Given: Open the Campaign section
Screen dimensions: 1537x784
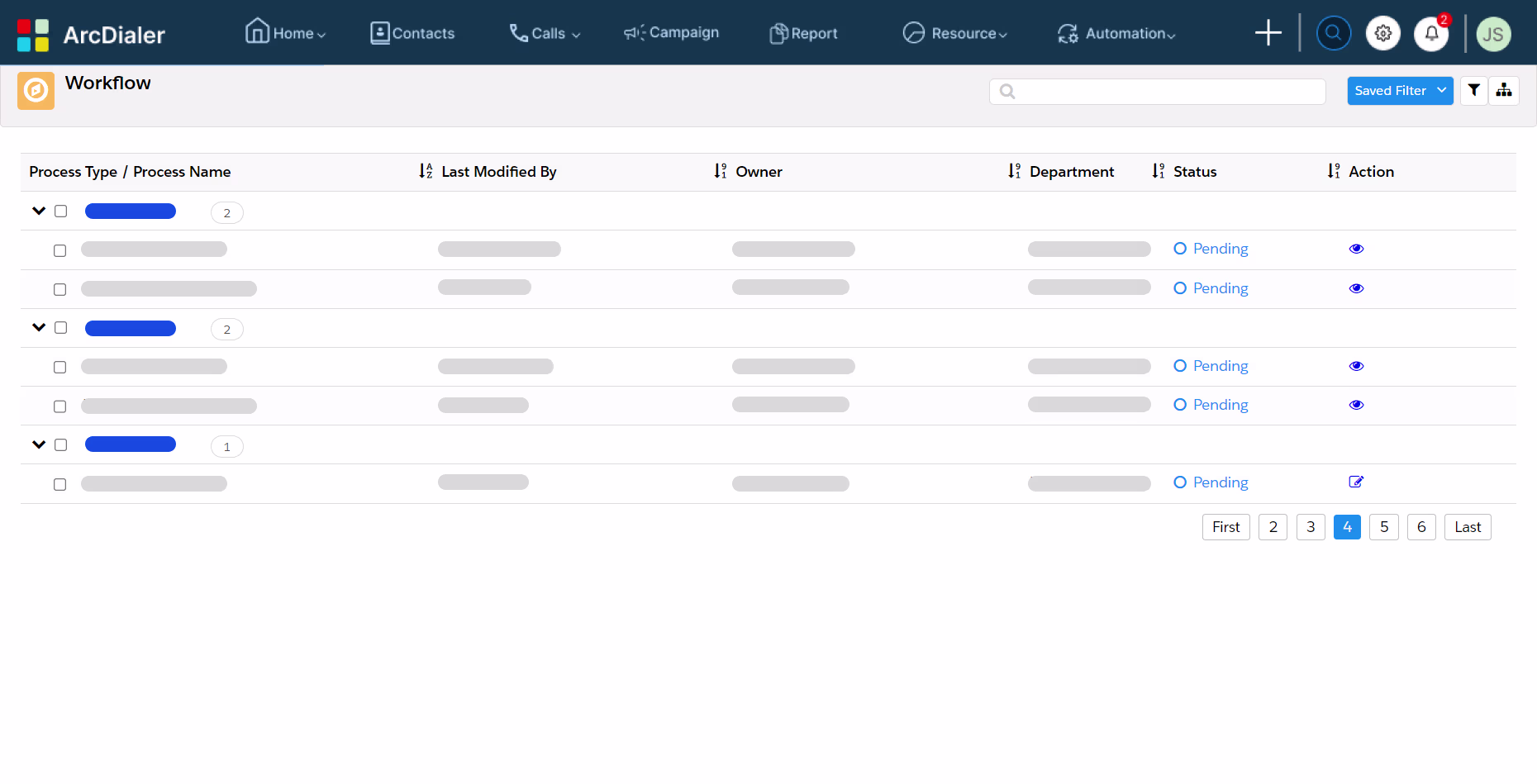Looking at the screenshot, I should [671, 32].
